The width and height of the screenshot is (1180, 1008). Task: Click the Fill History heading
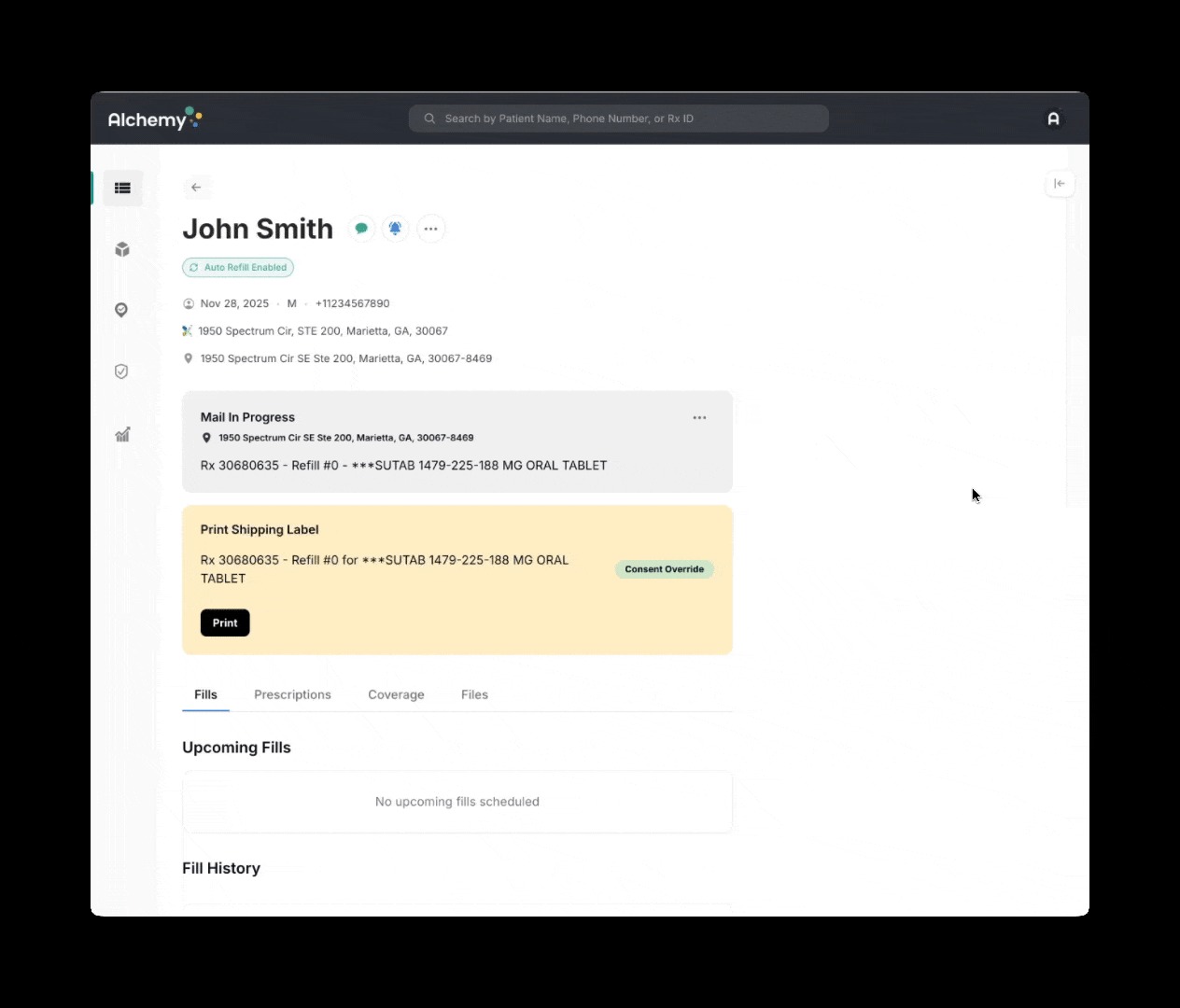[221, 868]
